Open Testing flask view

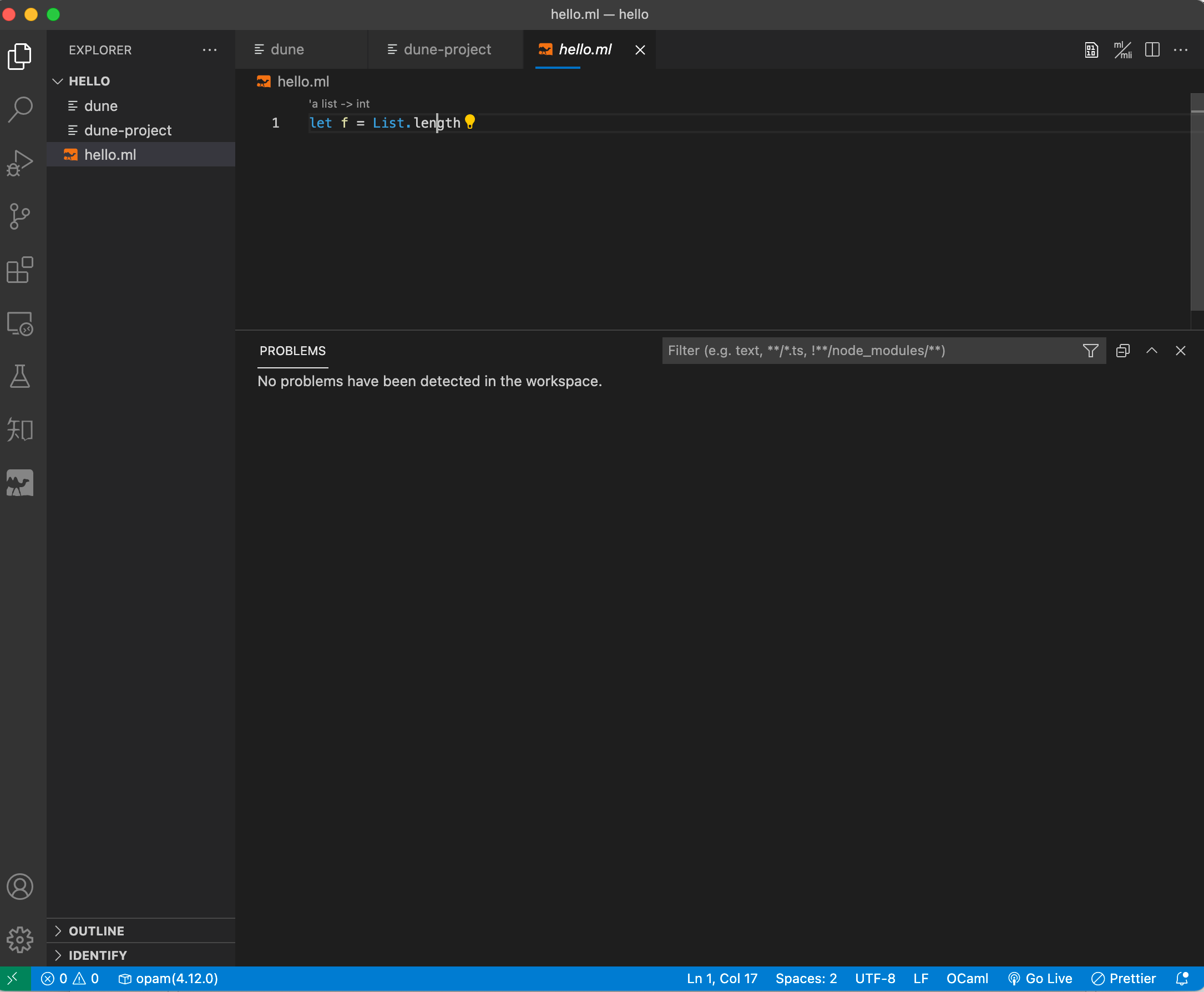[x=20, y=377]
